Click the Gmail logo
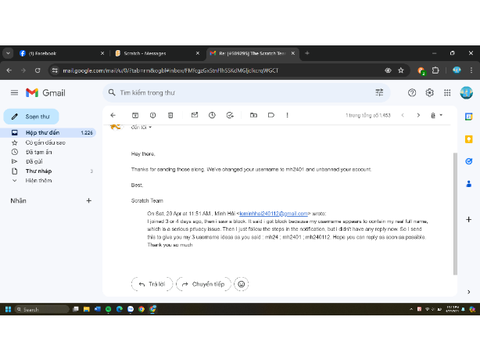Image resolution: width=480 pixels, height=360 pixels. (46, 93)
